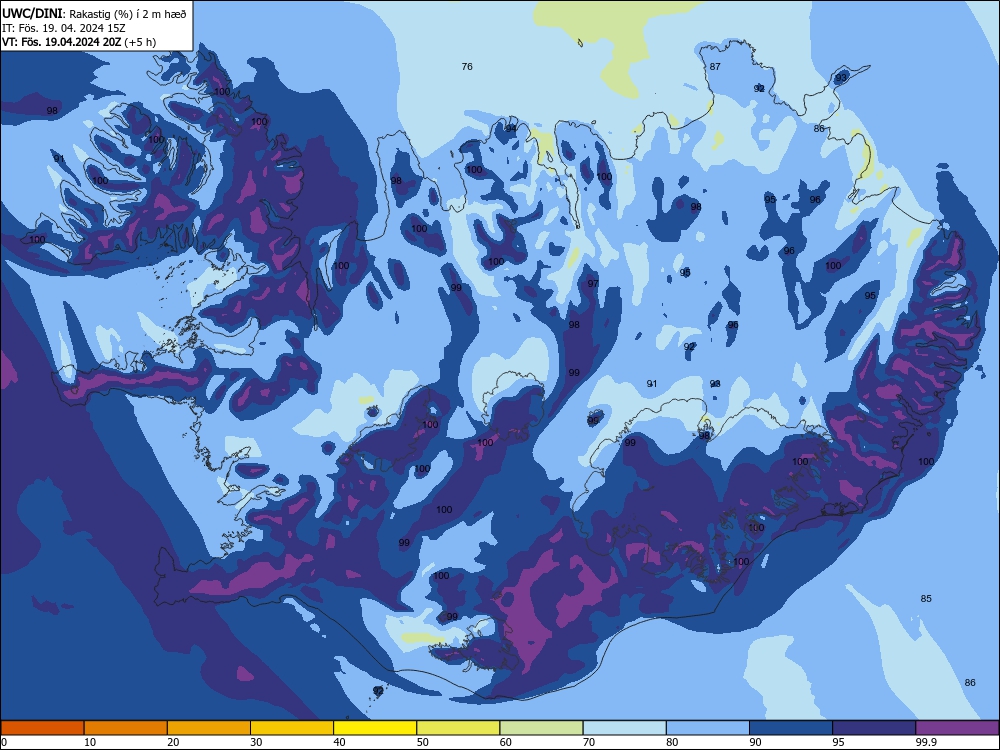
Task: Click the '85' humidity value over the ocean
Action: click(926, 598)
